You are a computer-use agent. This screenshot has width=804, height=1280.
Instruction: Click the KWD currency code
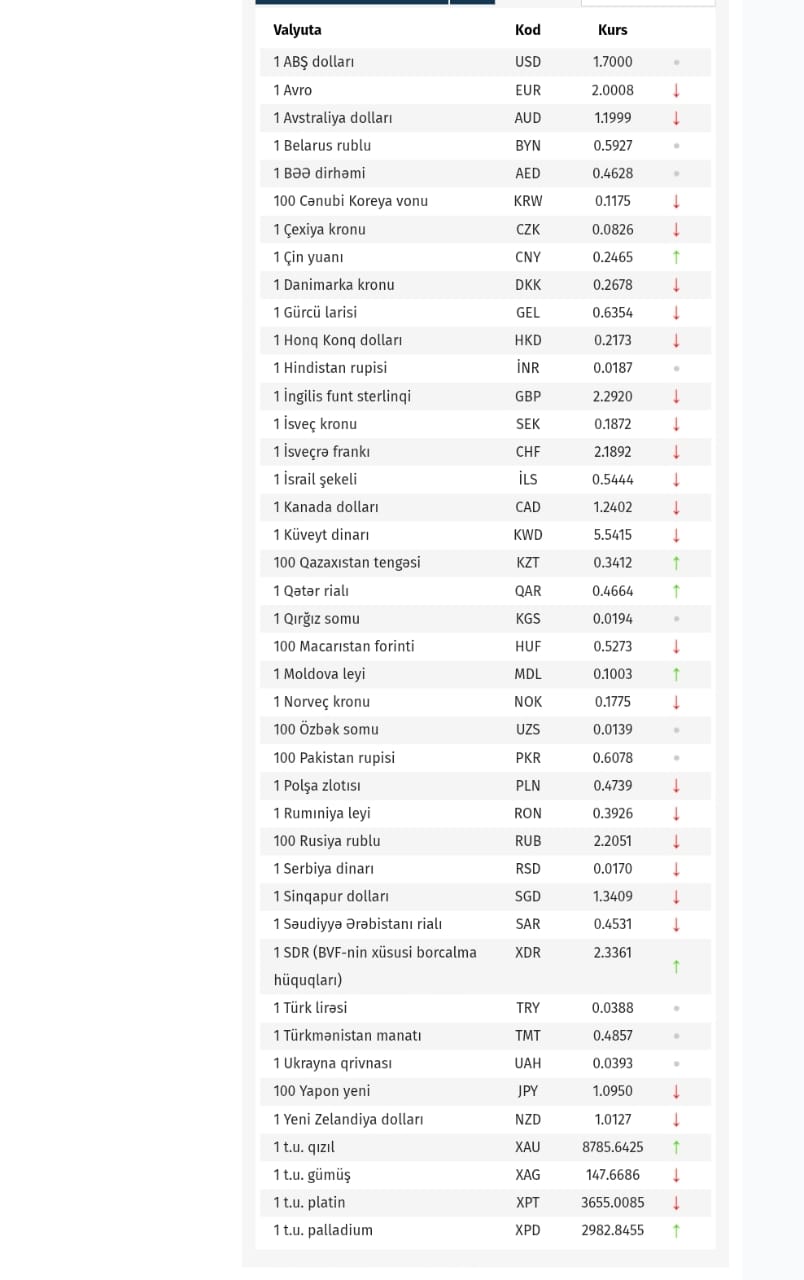(x=528, y=535)
